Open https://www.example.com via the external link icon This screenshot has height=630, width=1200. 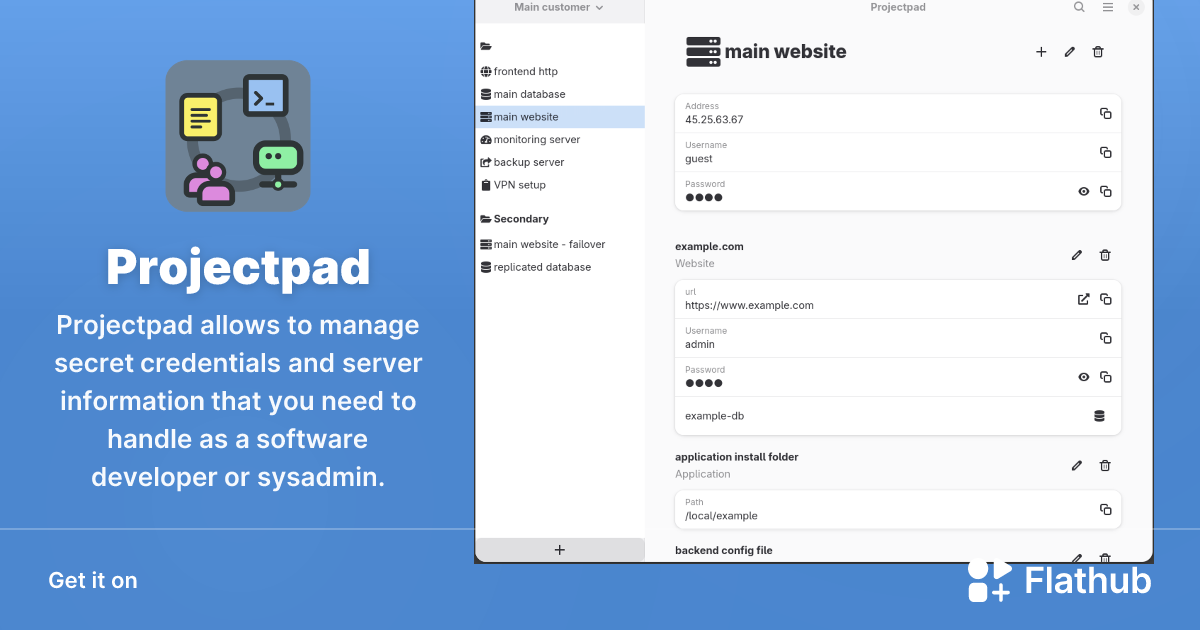point(1083,298)
